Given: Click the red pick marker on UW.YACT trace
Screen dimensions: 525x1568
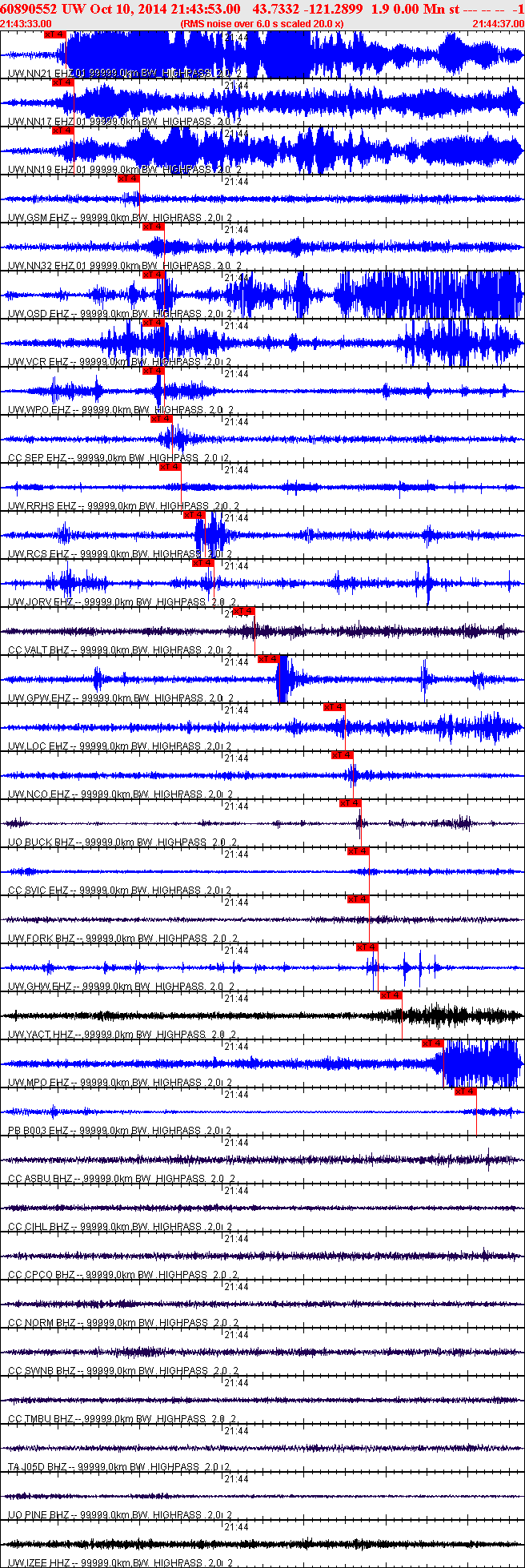Looking at the screenshot, I should [391, 995].
